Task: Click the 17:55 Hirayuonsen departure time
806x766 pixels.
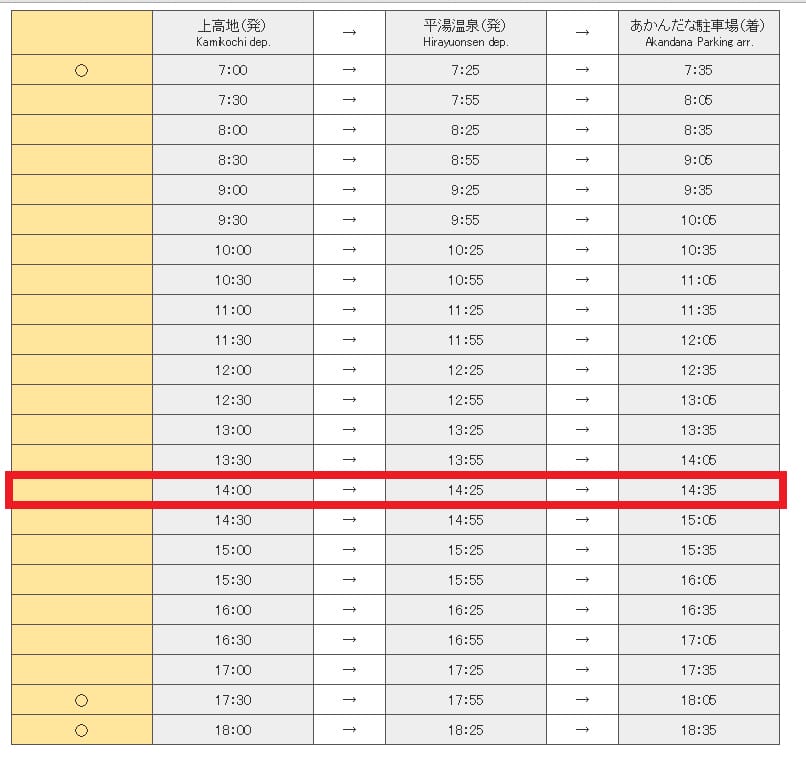Action: 466,700
